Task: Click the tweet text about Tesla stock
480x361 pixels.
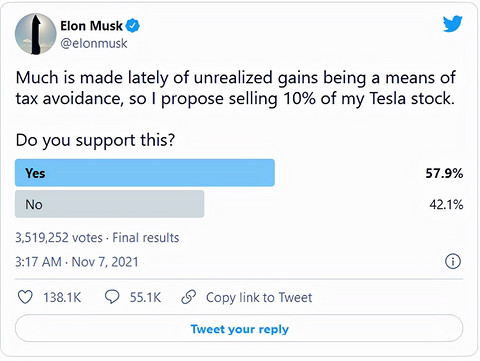Action: 236,88
